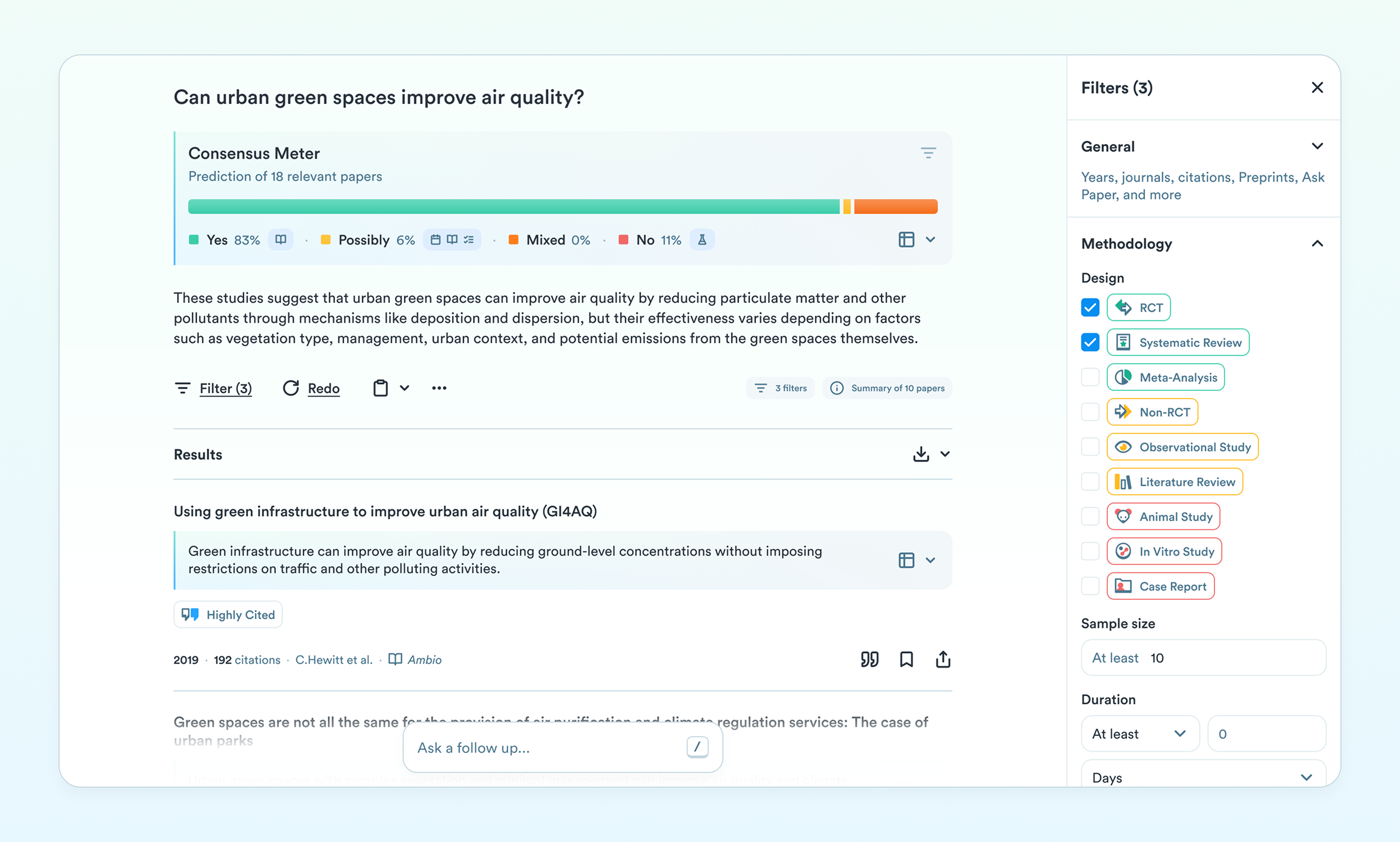Click the 3 filters badge

(780, 388)
